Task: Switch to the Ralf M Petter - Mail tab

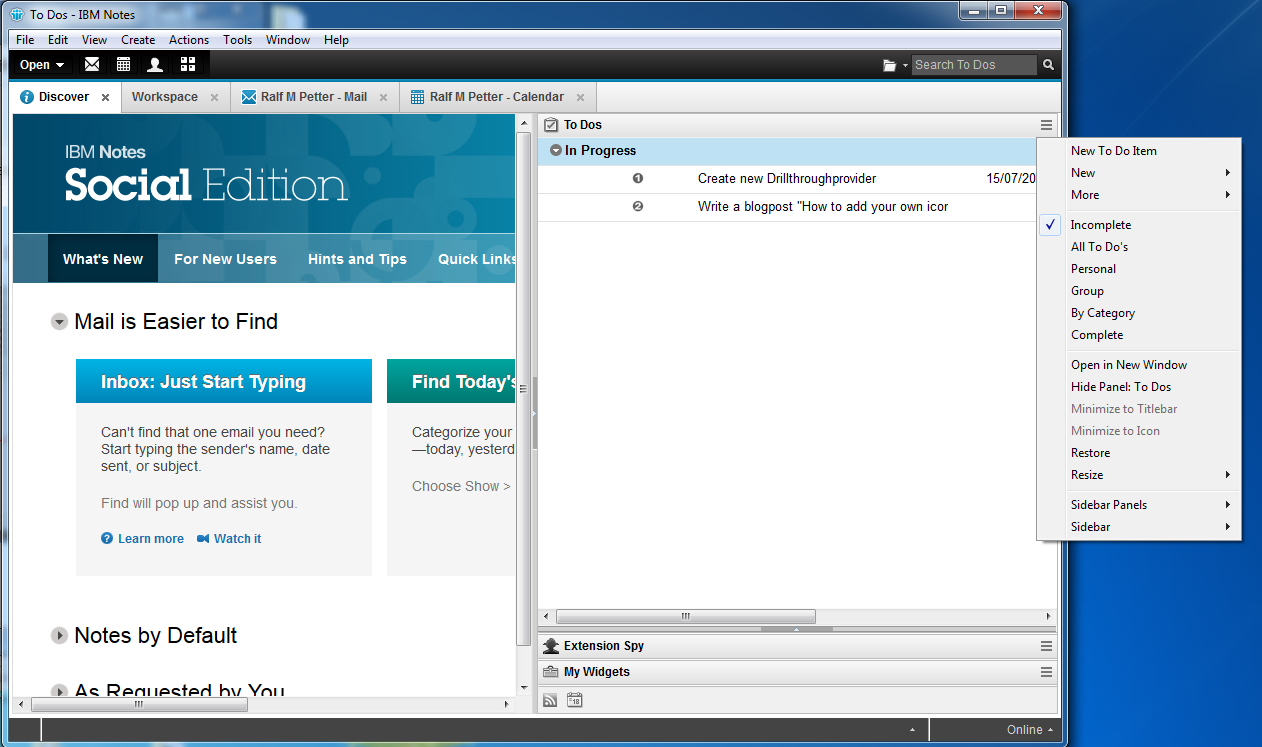Action: click(313, 97)
